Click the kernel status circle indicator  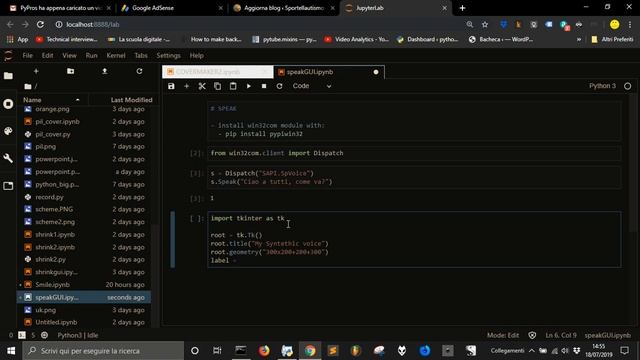[x=627, y=86]
